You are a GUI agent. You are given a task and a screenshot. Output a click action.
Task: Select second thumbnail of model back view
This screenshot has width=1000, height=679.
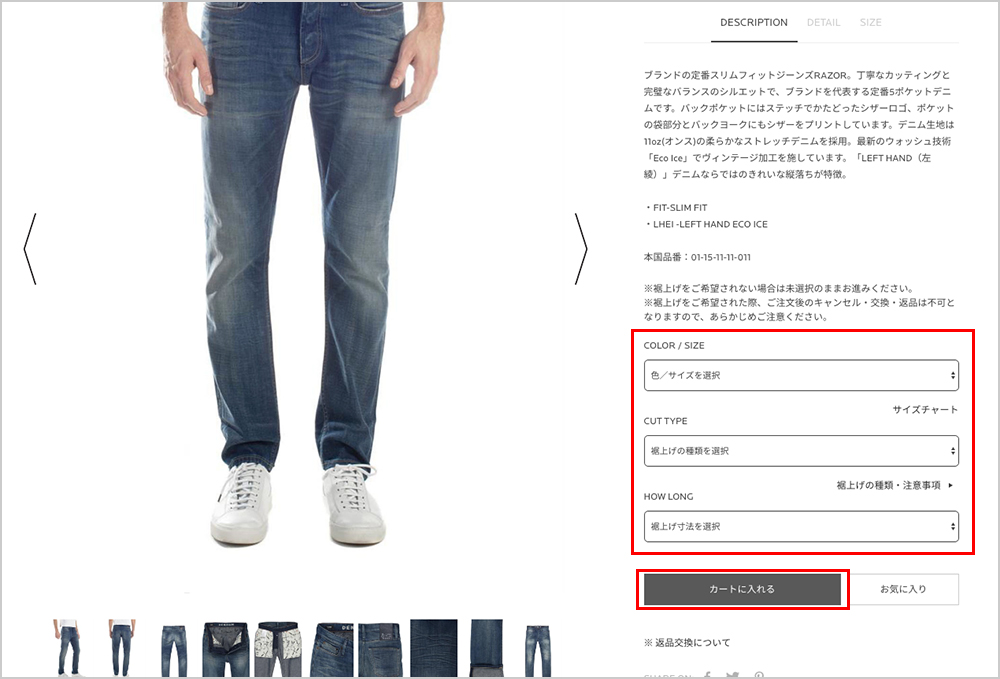(121, 648)
